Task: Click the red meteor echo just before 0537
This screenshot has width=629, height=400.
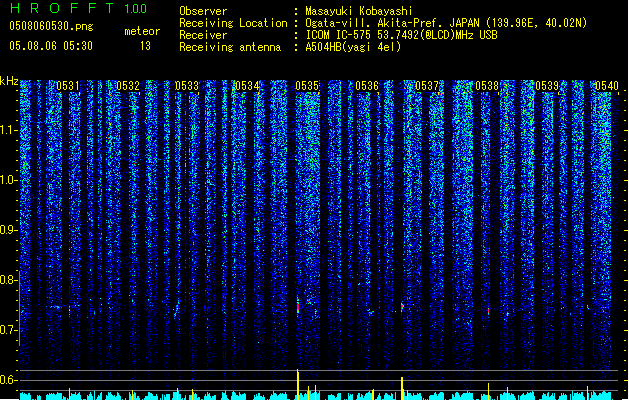Action: coord(402,307)
